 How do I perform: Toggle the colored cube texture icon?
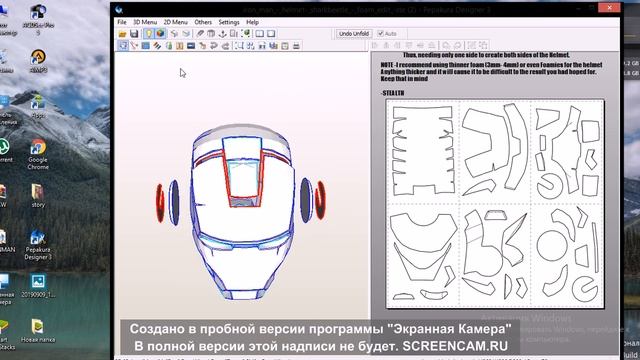pyautogui.click(x=160, y=33)
